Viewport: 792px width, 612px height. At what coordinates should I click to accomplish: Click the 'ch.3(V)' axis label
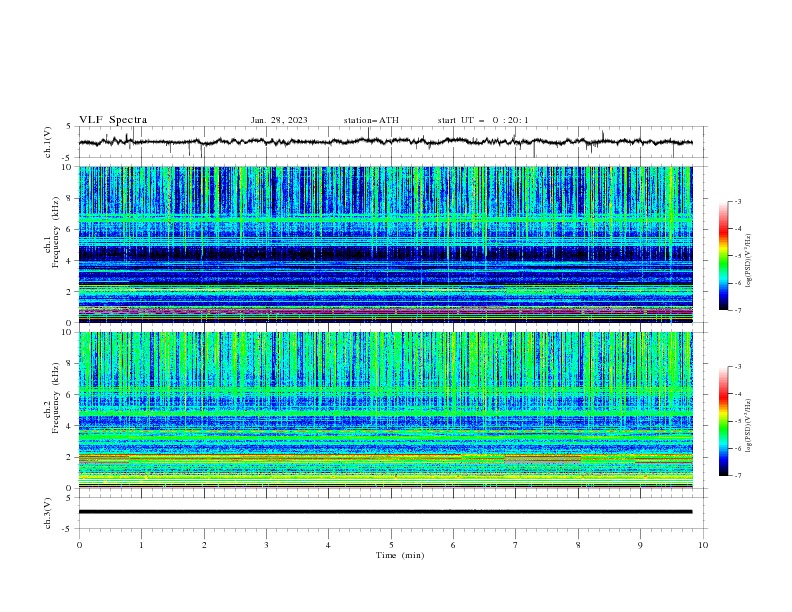[x=48, y=513]
